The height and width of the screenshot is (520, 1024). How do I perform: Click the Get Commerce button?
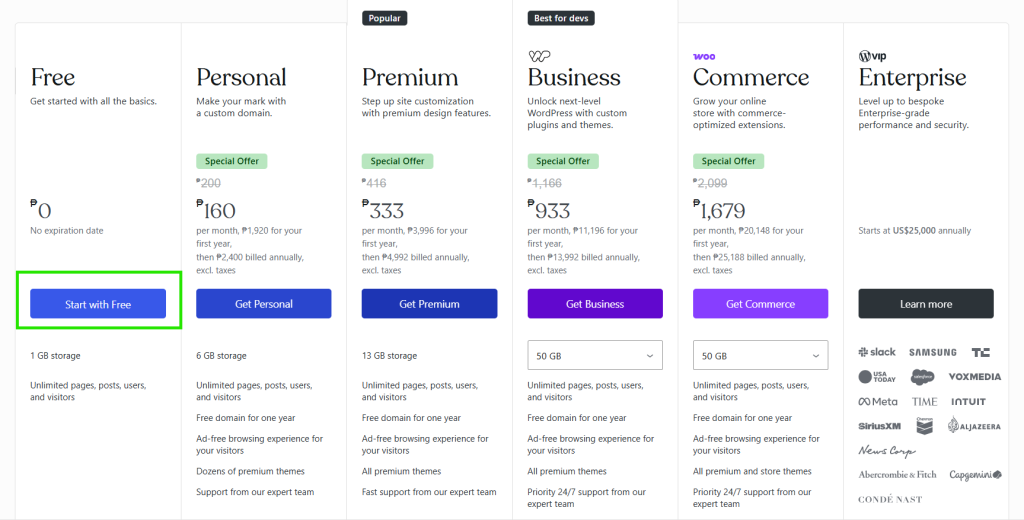pyautogui.click(x=760, y=304)
